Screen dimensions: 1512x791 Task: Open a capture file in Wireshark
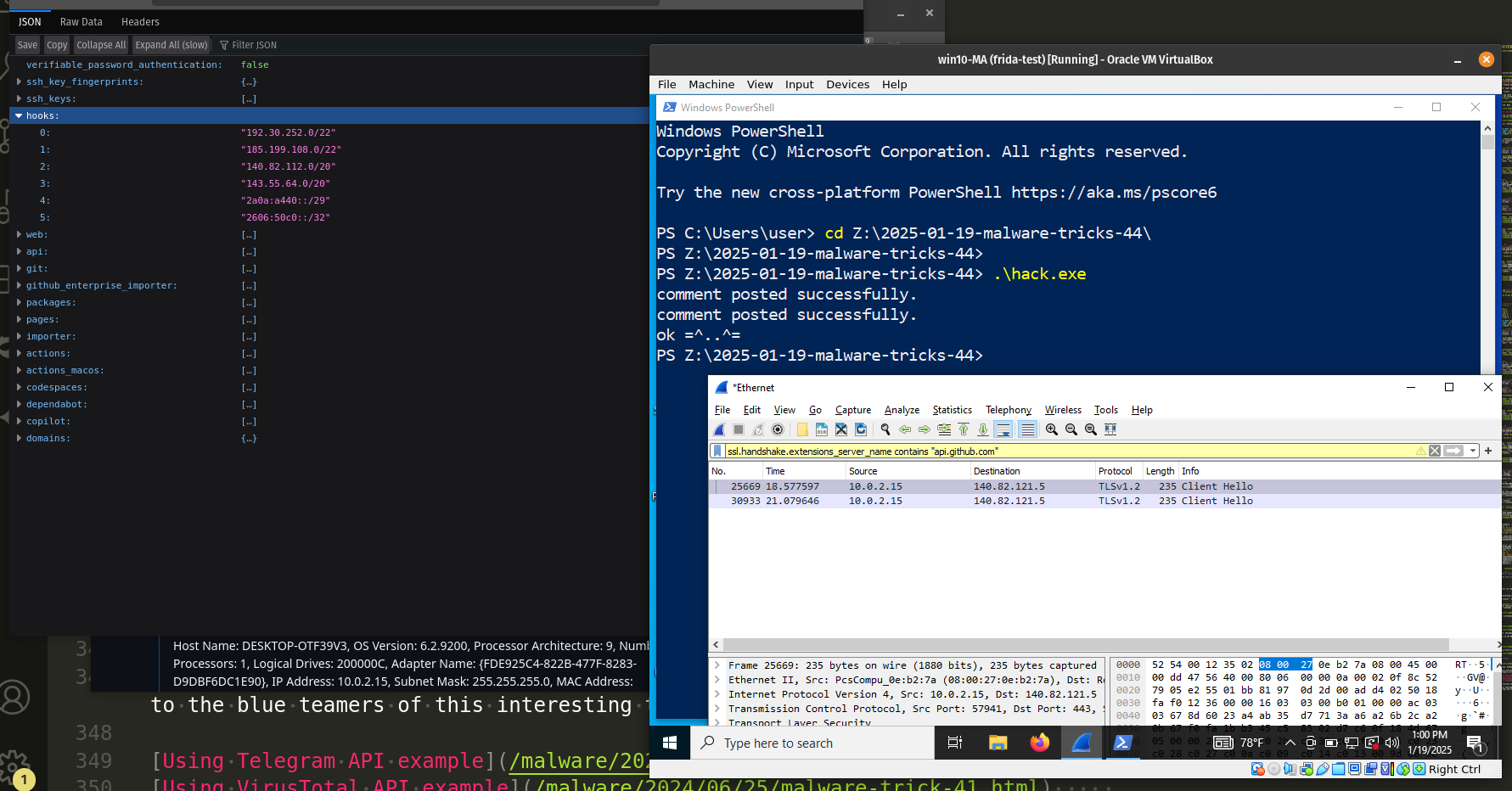(x=802, y=429)
